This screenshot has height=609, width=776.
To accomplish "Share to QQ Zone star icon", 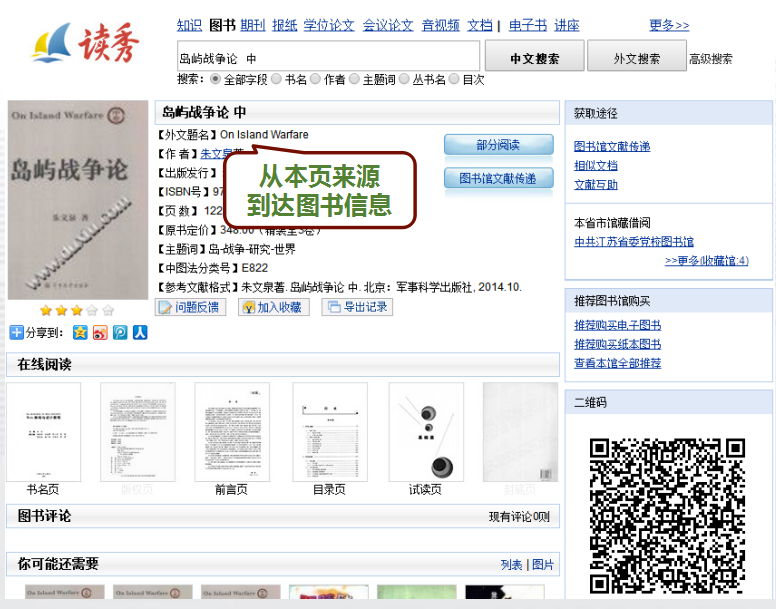I will pos(80,332).
